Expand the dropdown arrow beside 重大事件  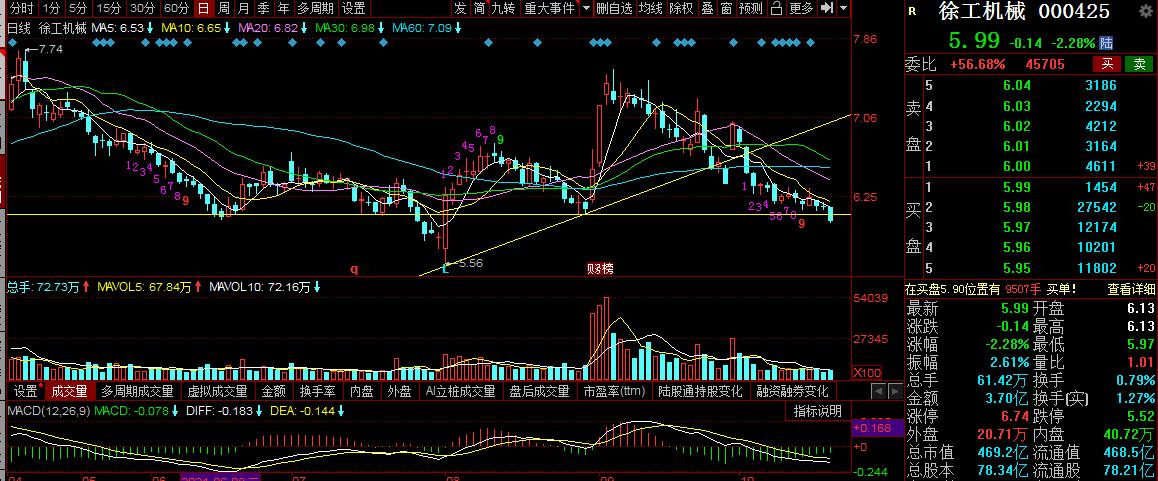click(x=586, y=9)
